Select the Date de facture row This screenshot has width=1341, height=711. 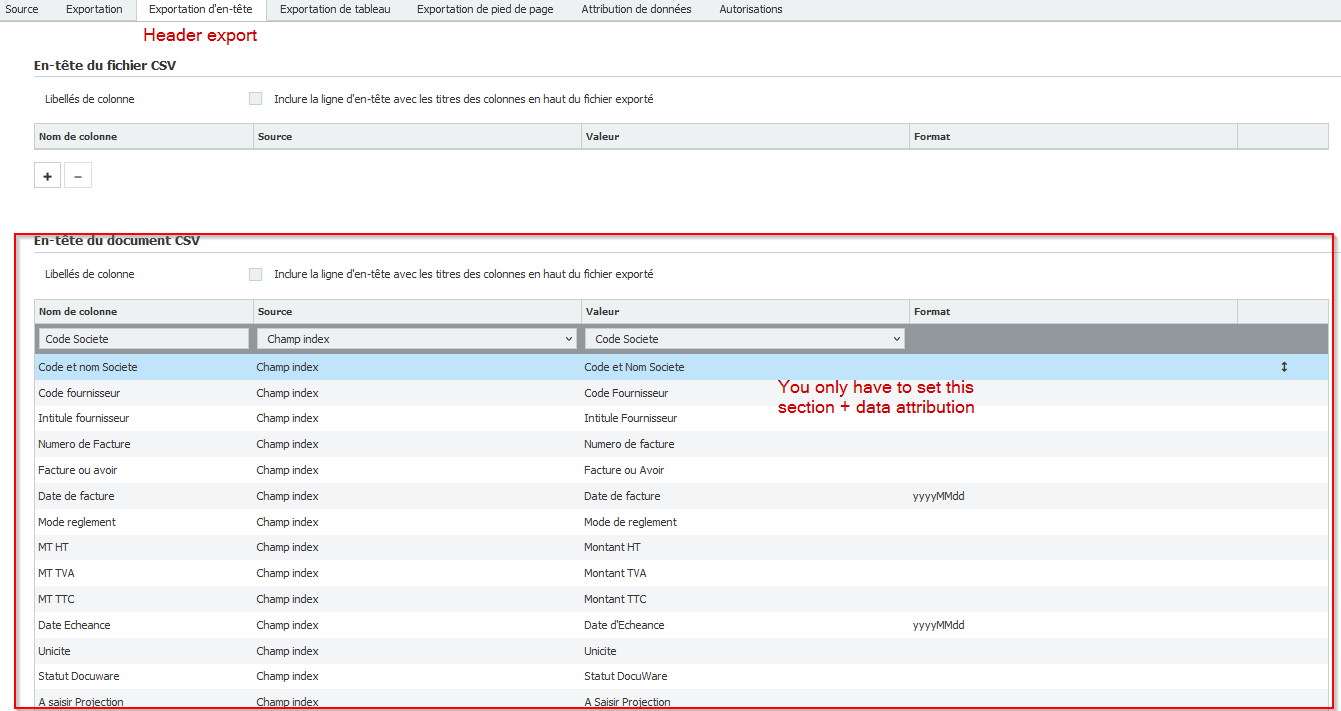click(x=76, y=496)
